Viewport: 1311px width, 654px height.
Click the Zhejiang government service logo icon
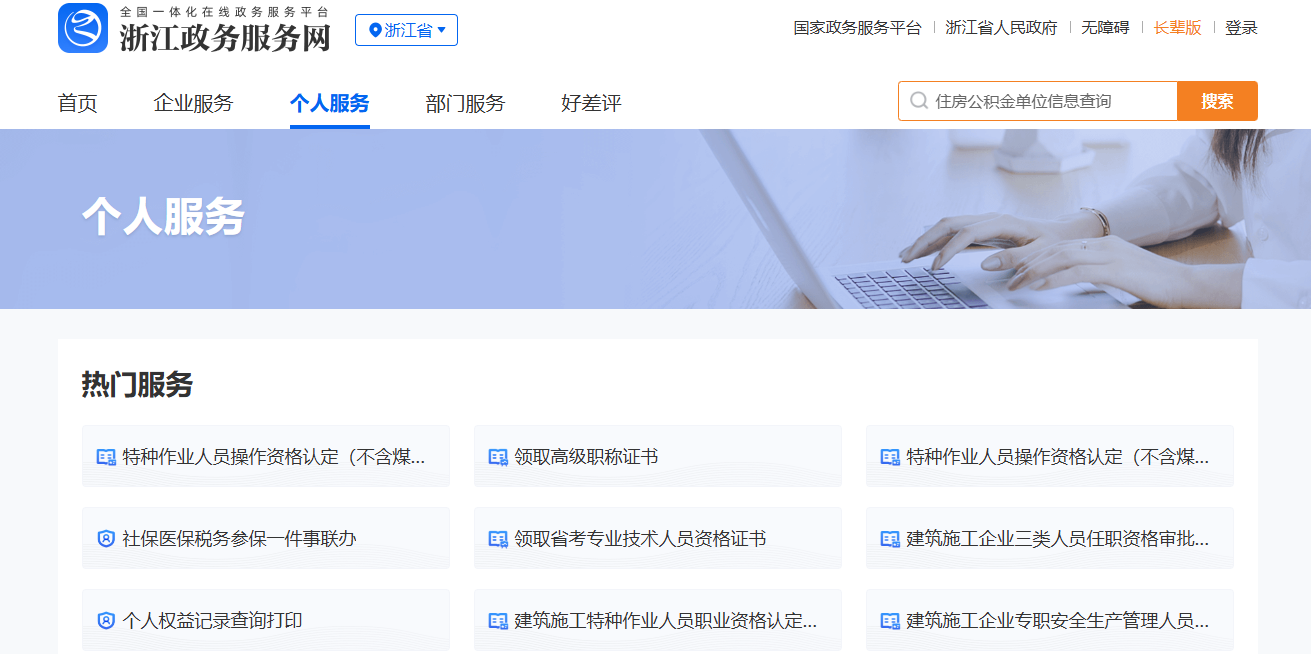coord(83,28)
